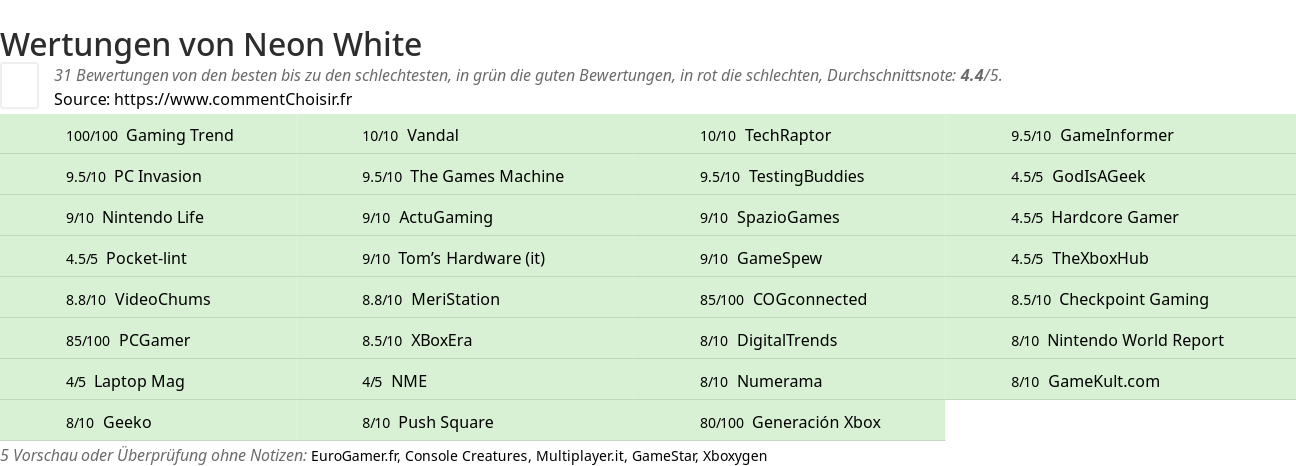
Task: Click the PCGamer 85/100 entry
Action: point(149,340)
